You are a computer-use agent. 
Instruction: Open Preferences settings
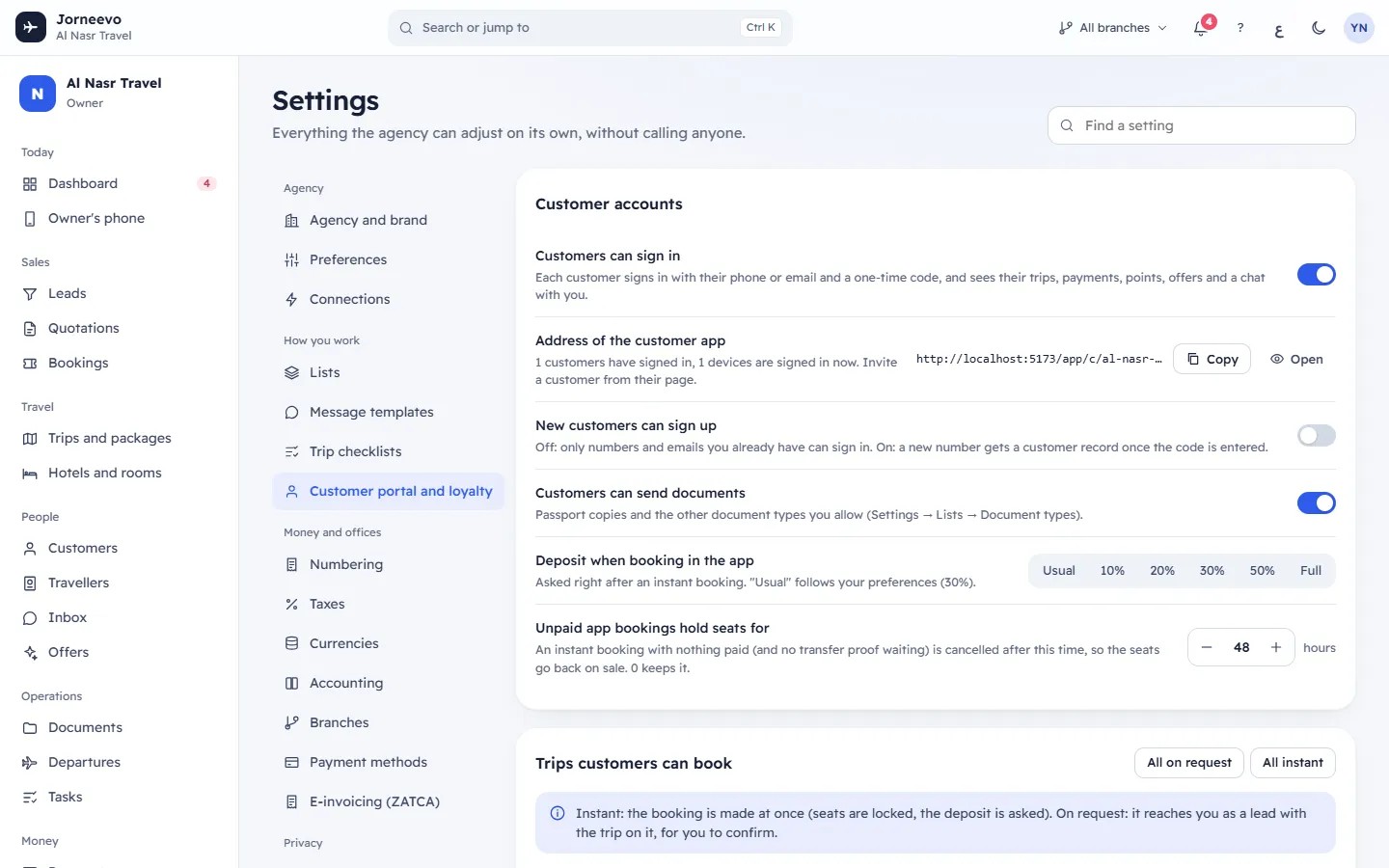(388, 259)
